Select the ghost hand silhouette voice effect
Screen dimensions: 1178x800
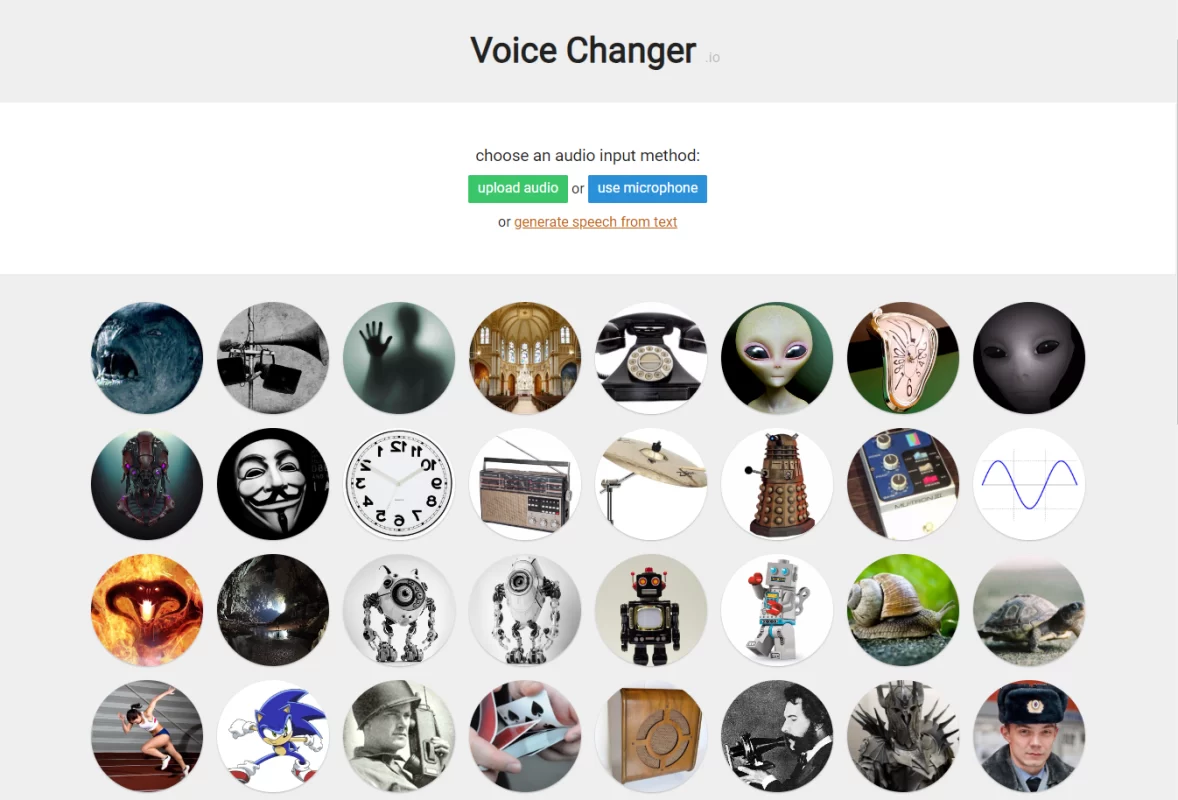399,358
